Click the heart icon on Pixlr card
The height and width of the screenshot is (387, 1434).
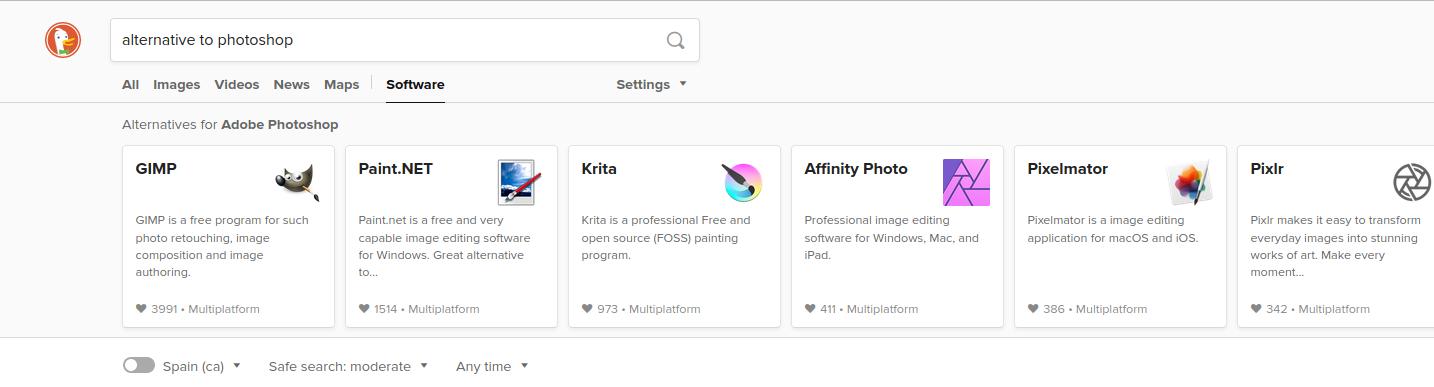click(1256, 309)
